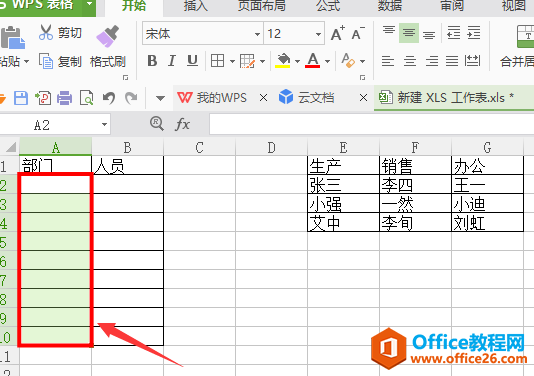Open clear format dropdown arrow

(x=362, y=61)
